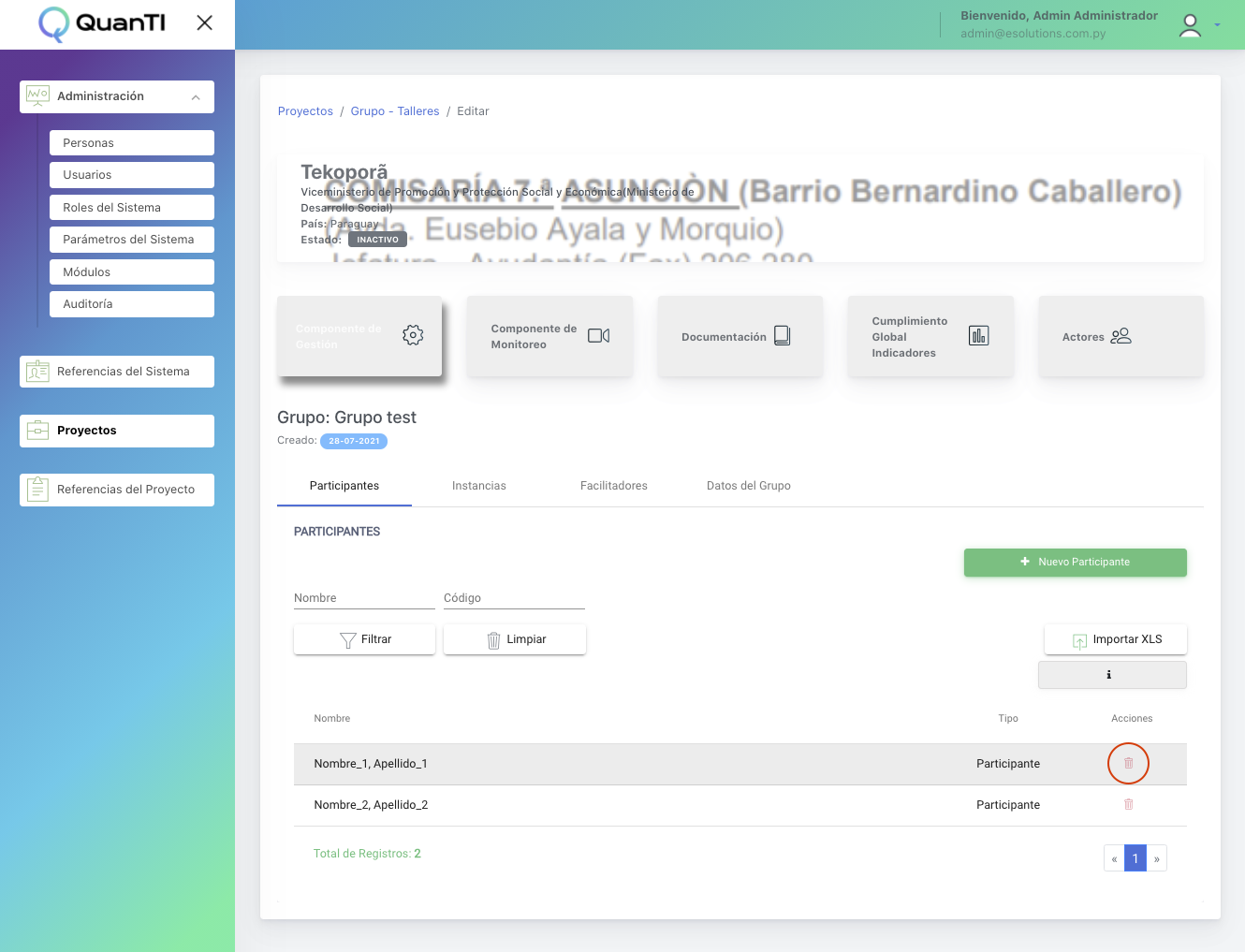Open Parámetros del Sistema

coord(132,240)
